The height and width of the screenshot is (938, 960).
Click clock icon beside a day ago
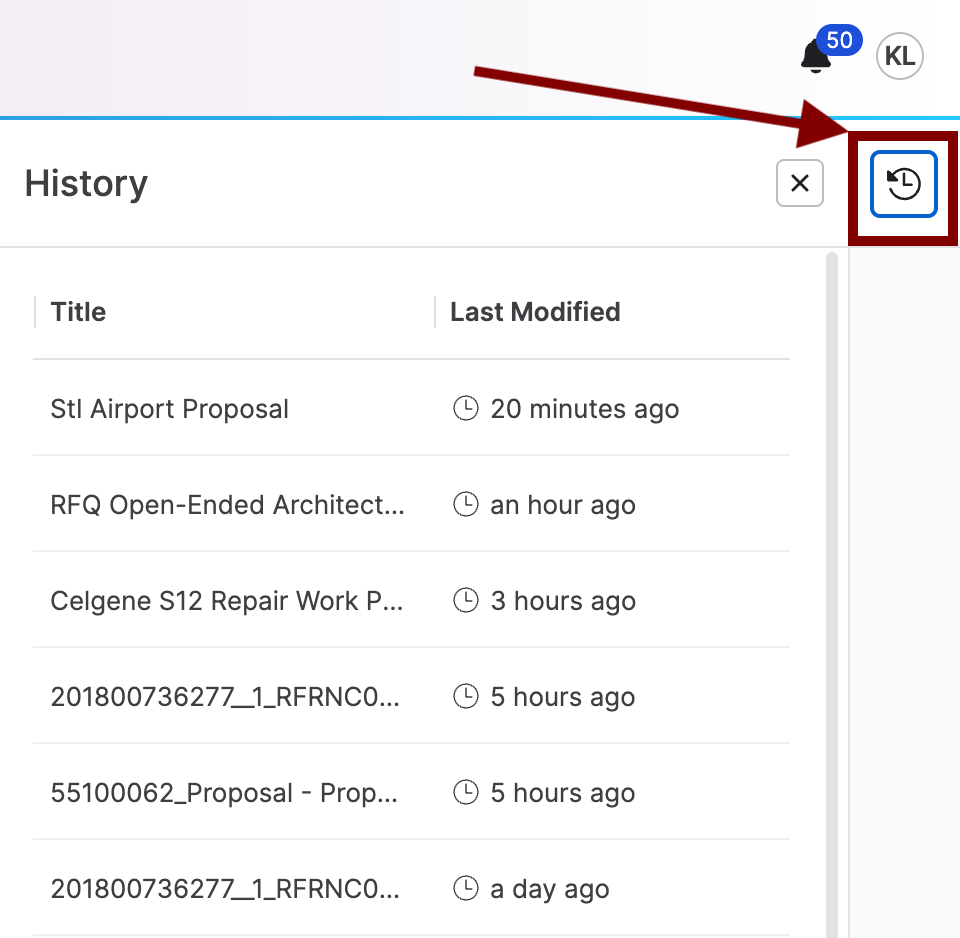point(465,888)
